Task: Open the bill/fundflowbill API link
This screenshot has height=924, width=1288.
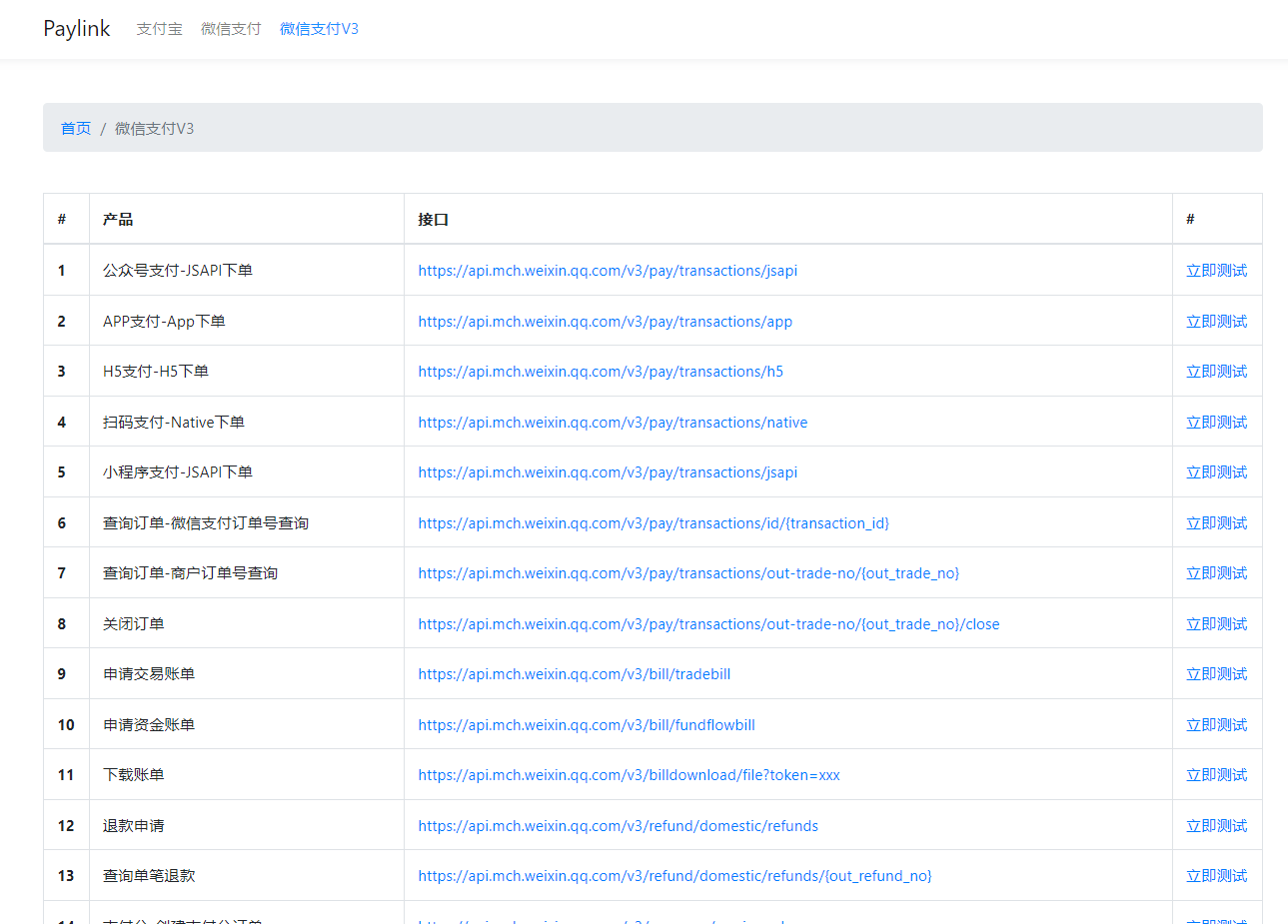Action: tap(587, 725)
